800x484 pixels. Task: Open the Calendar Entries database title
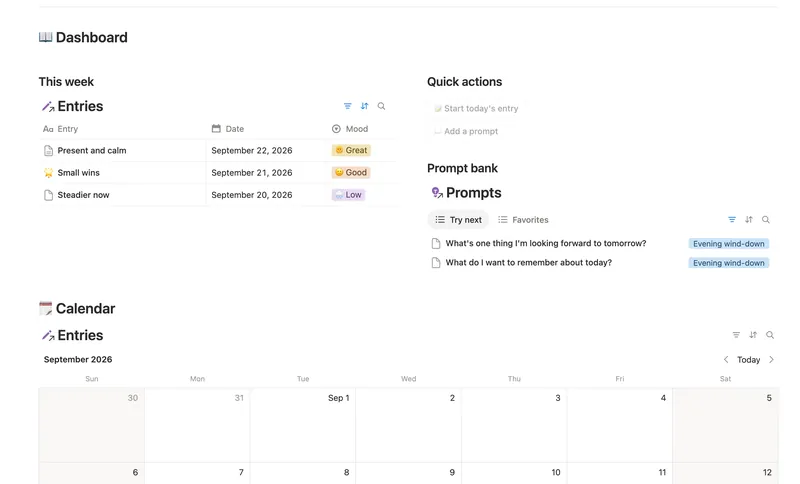click(80, 335)
